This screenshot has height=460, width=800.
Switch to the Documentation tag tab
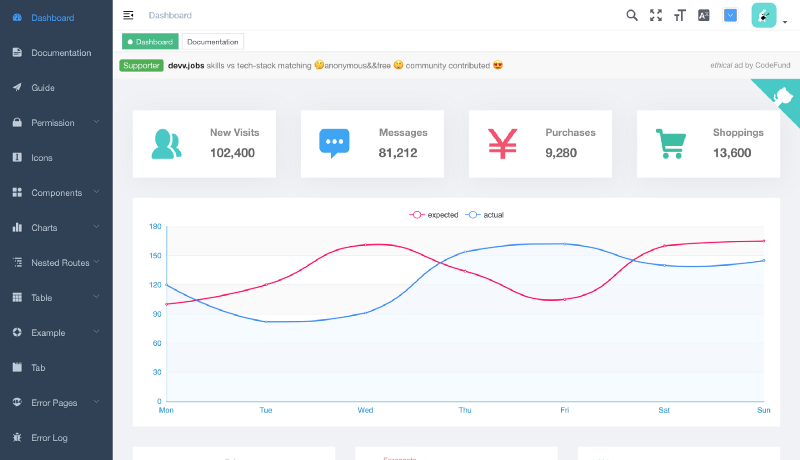213,42
